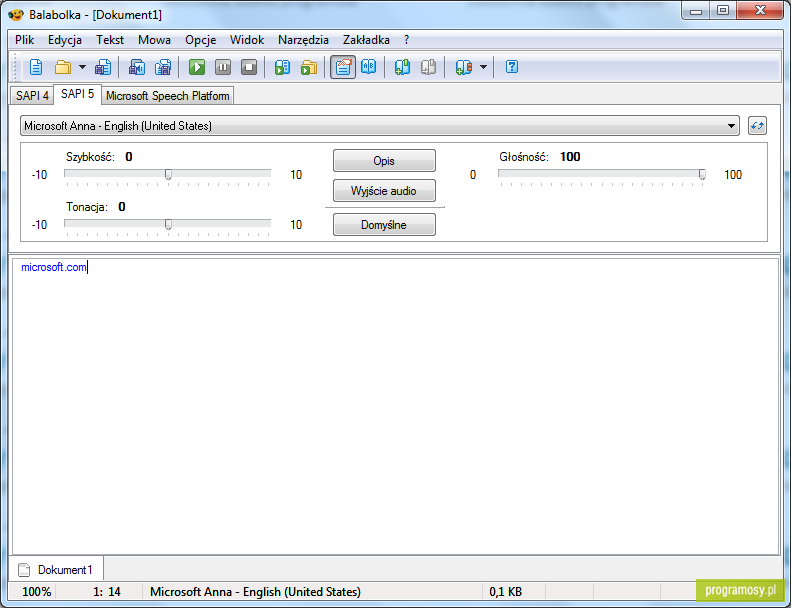The height and width of the screenshot is (608, 791).
Task: Open the Edycja menu
Action: [65, 40]
